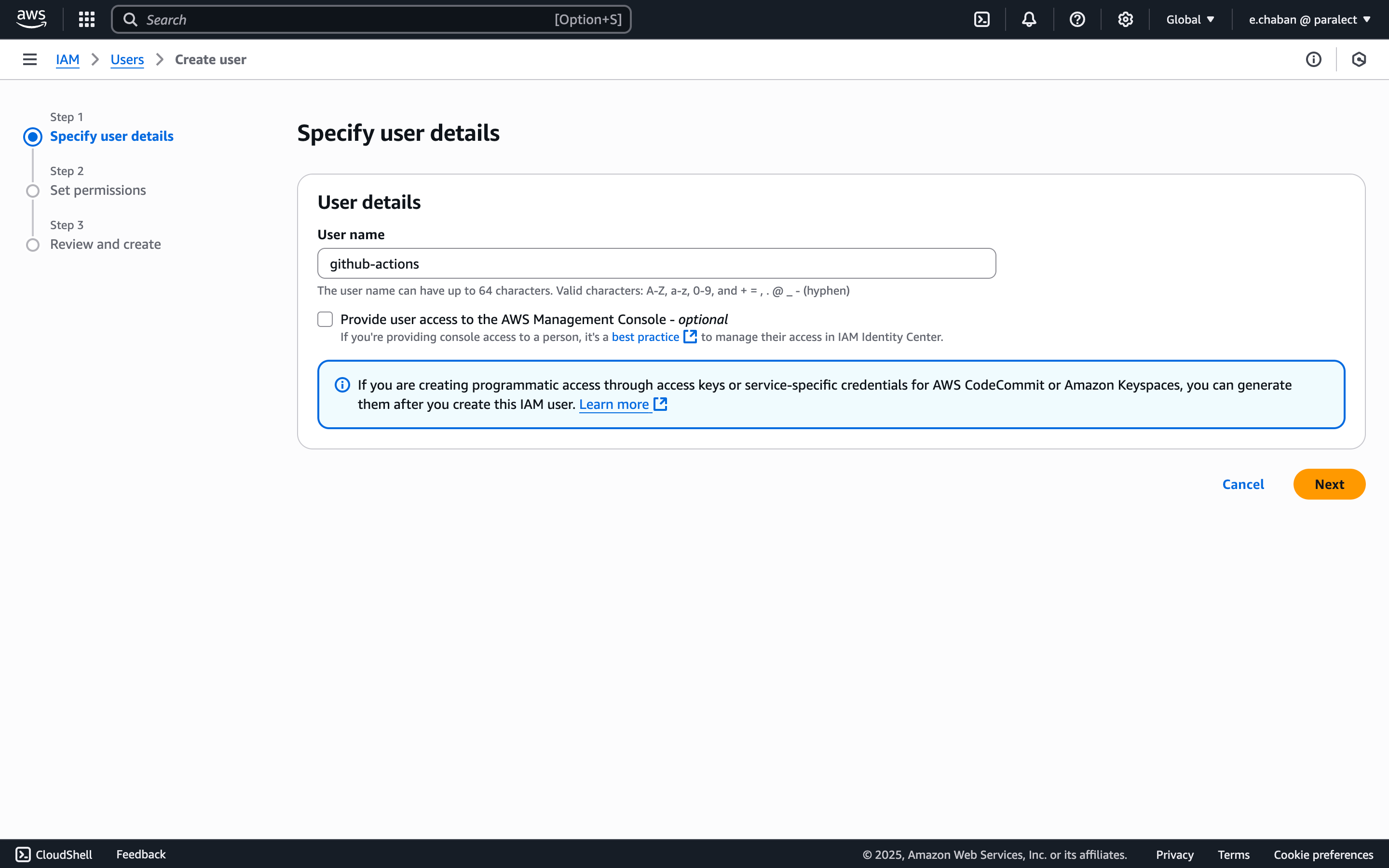Click the info icon near the page title
The height and width of the screenshot is (868, 1389).
1314,59
